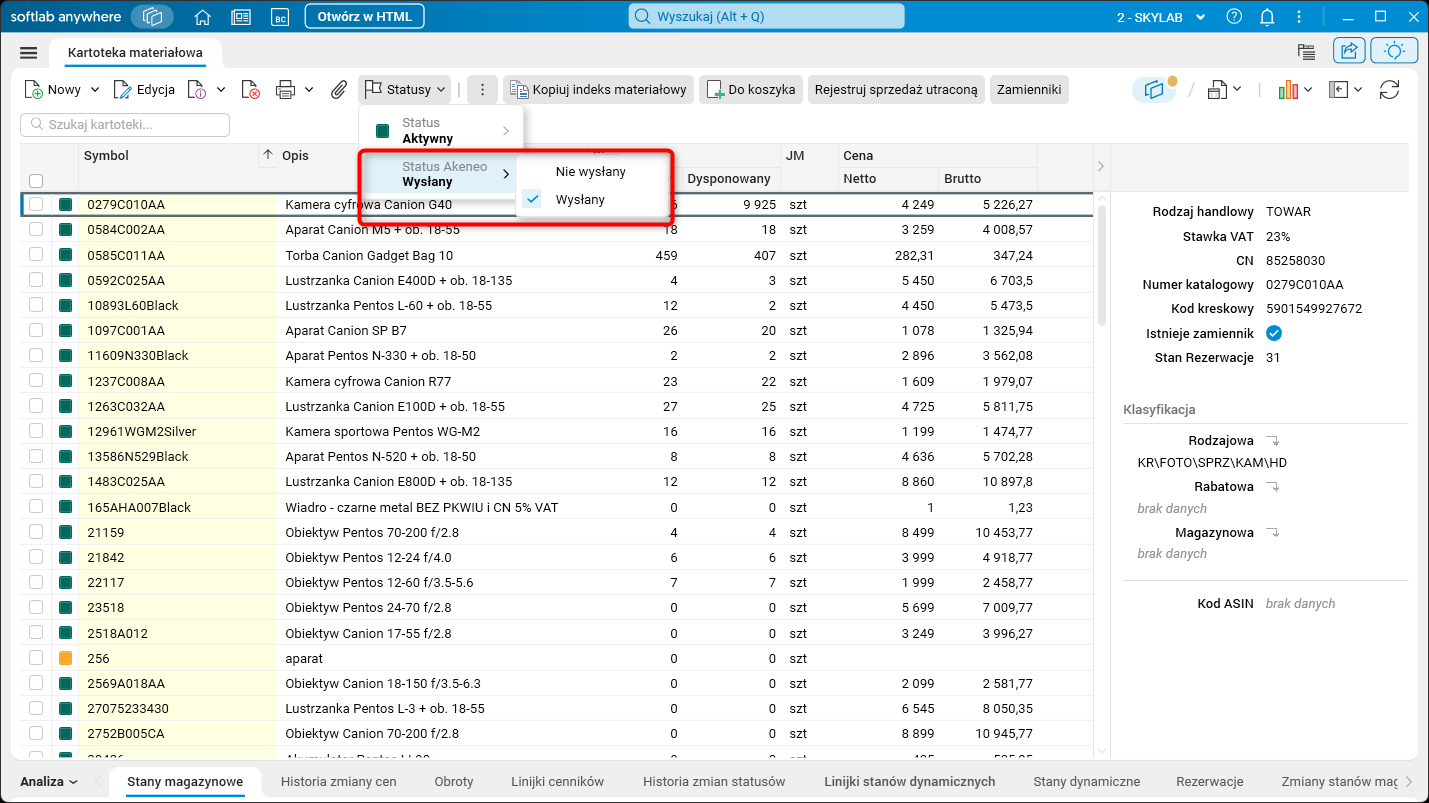Check the box for row 2569A018AA
This screenshot has height=803, width=1429.
coord(36,683)
